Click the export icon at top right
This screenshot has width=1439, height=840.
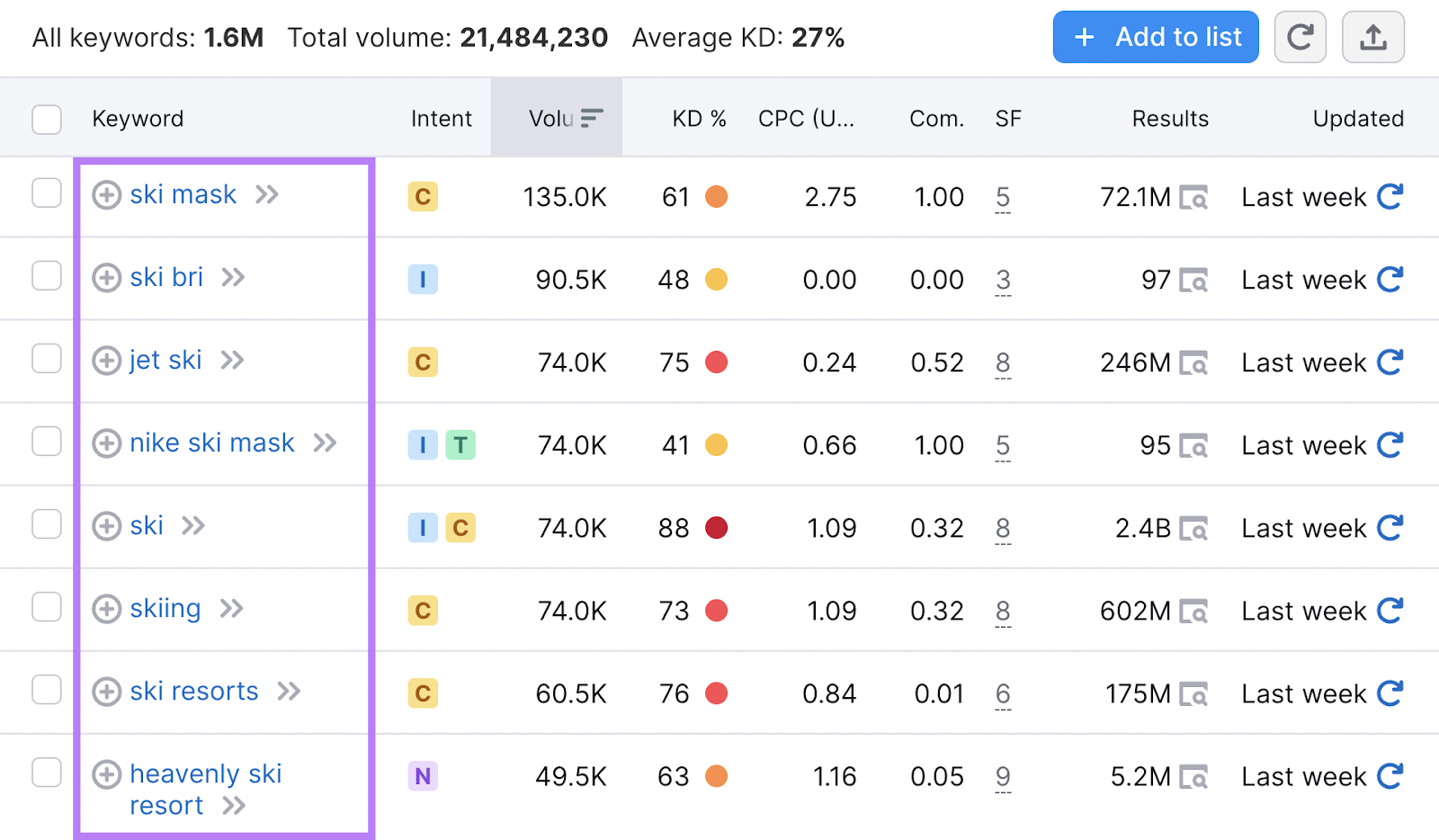pos(1373,37)
